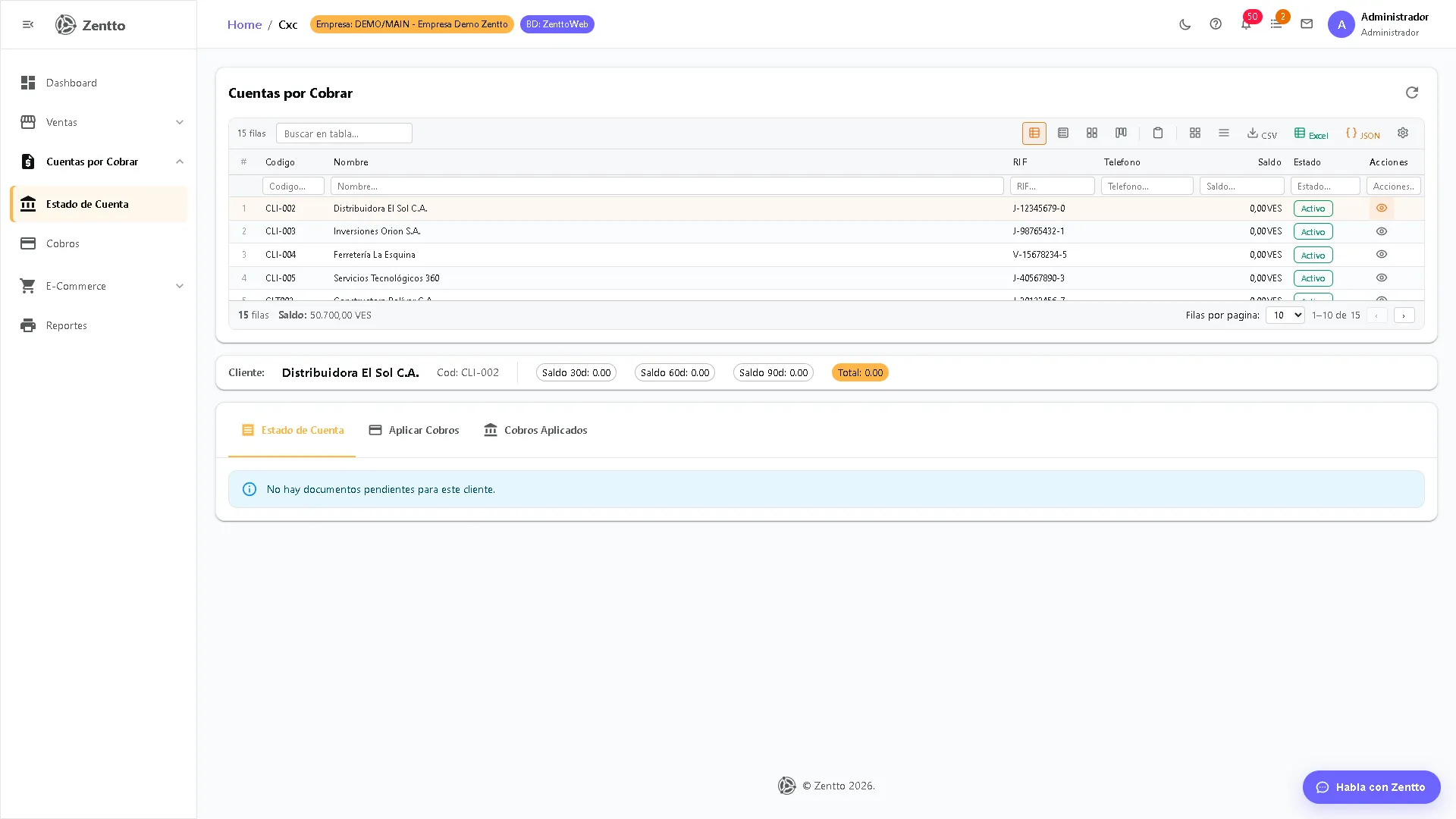
Task: Click the Total: 0.00 orange chip
Action: tap(860, 373)
